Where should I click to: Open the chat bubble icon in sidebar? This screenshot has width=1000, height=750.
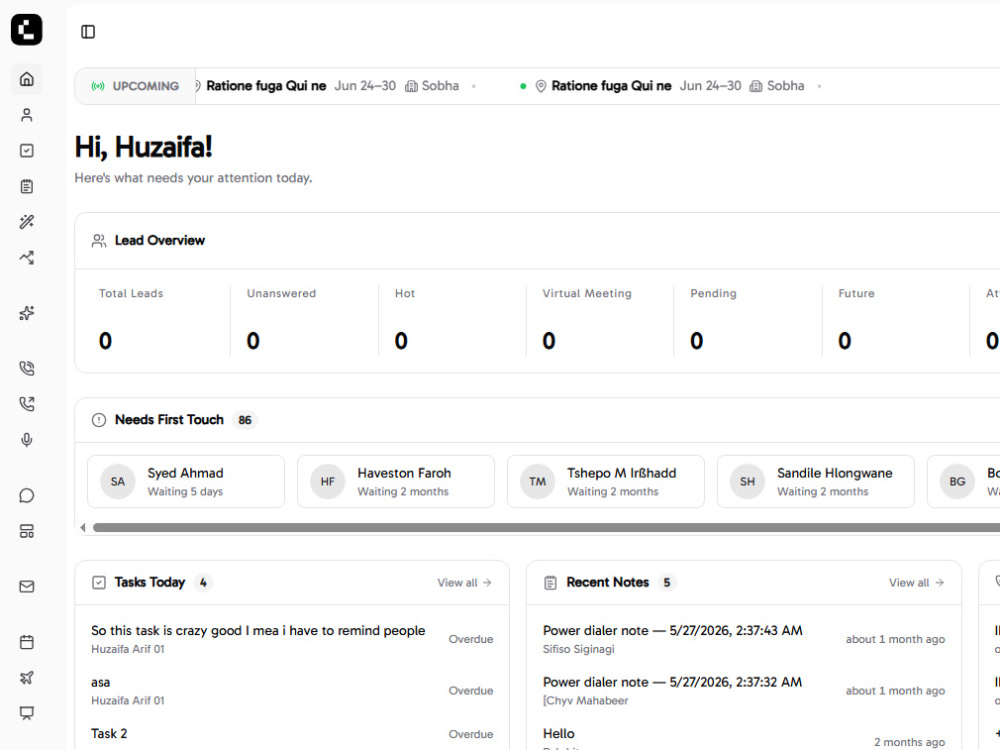coord(27,496)
